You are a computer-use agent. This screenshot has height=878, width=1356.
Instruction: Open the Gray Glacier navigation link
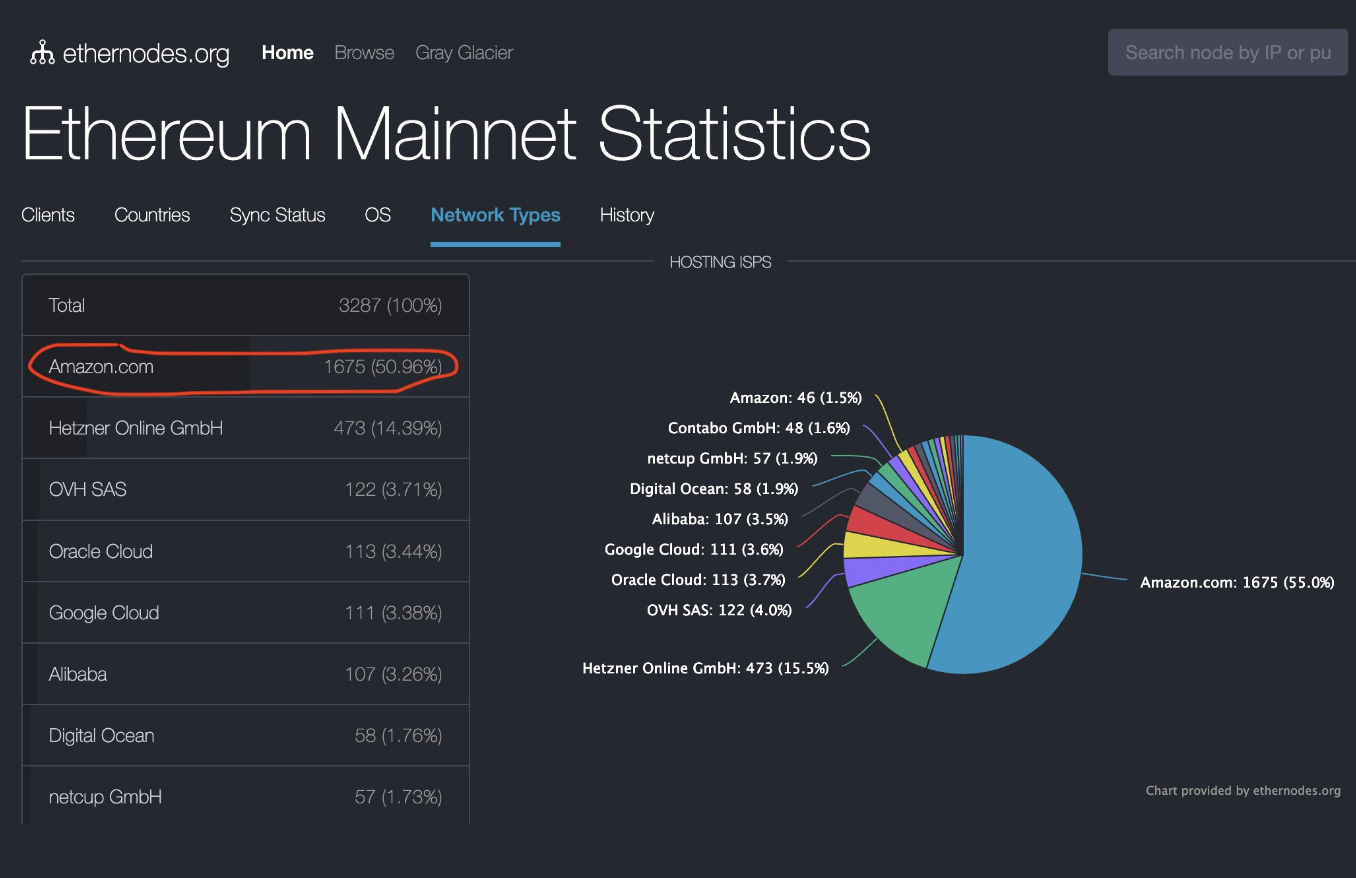[x=464, y=53]
